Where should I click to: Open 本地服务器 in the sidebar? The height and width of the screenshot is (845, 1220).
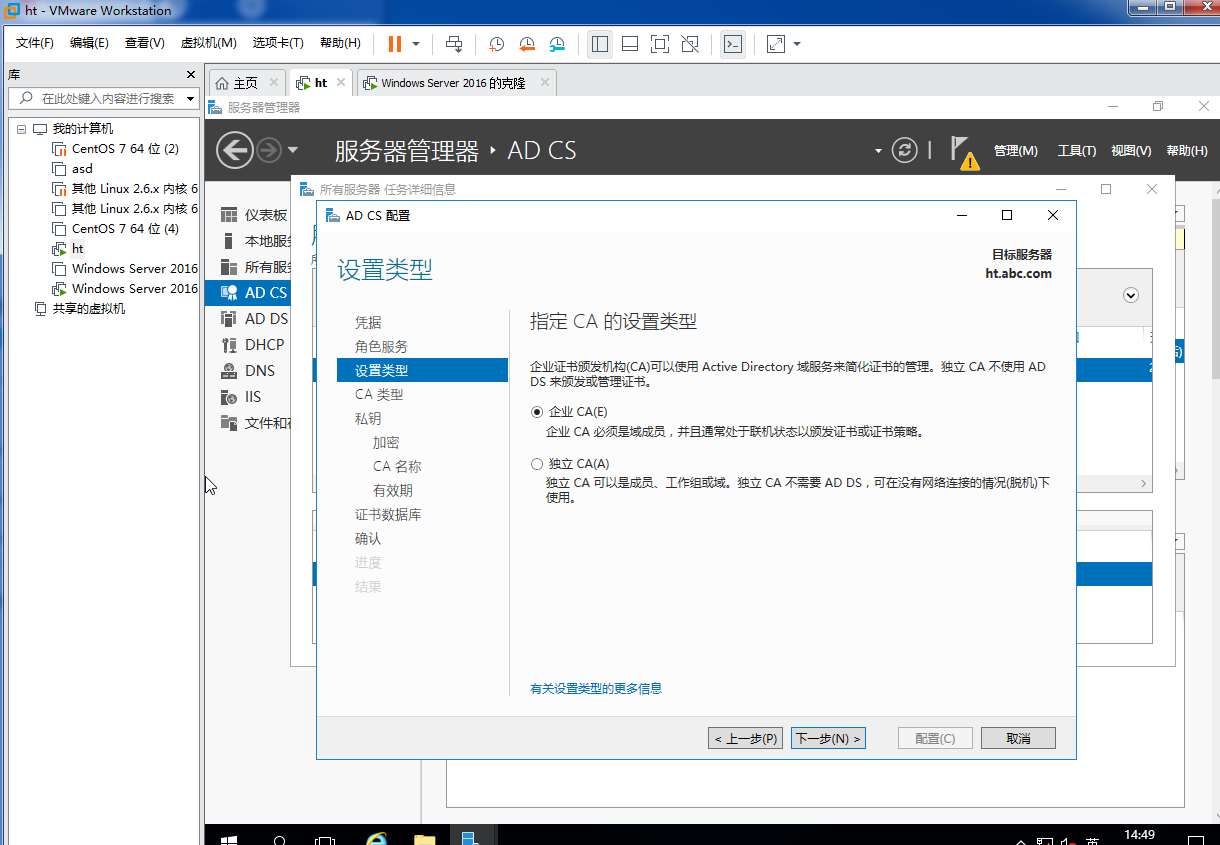pyautogui.click(x=254, y=241)
